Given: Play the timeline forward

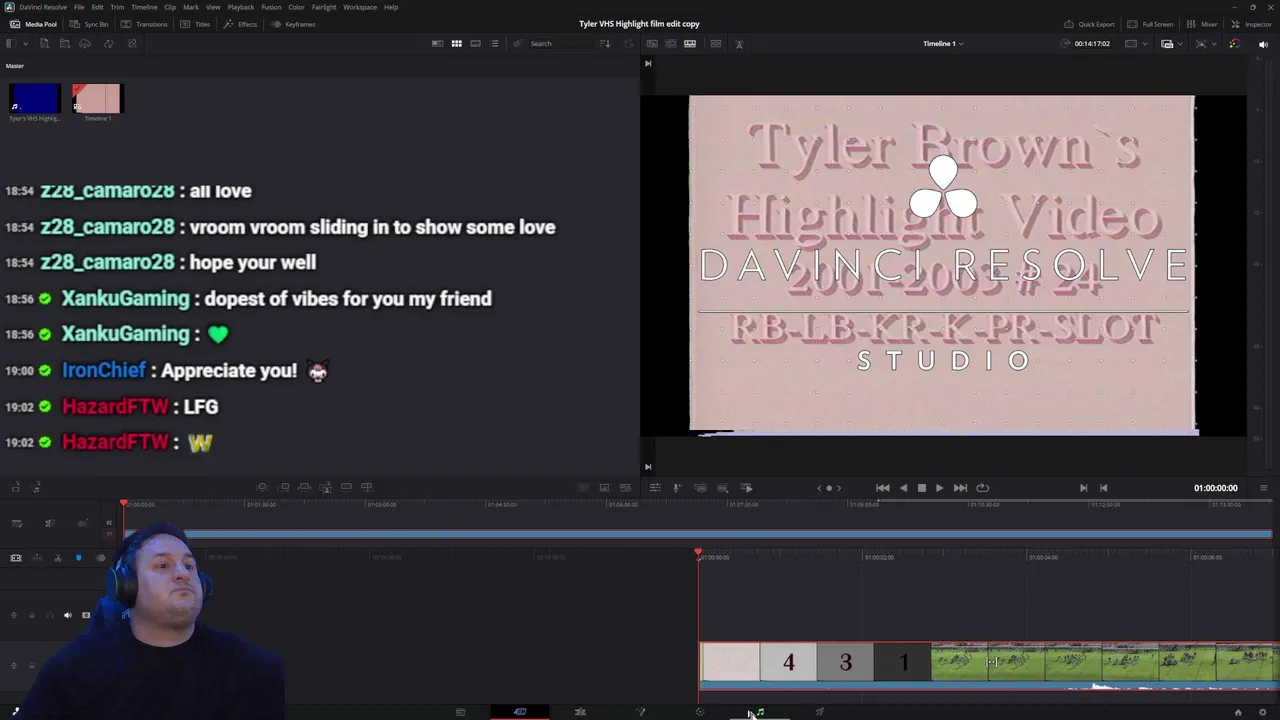Looking at the screenshot, I should (939, 488).
